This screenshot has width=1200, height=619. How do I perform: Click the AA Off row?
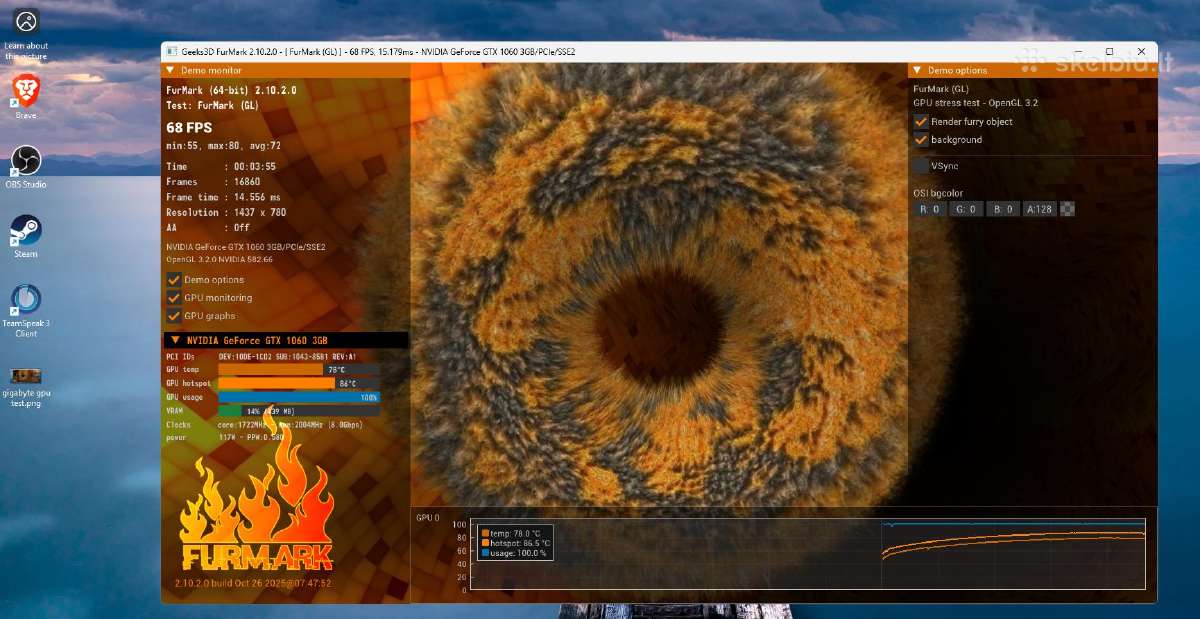coord(208,227)
